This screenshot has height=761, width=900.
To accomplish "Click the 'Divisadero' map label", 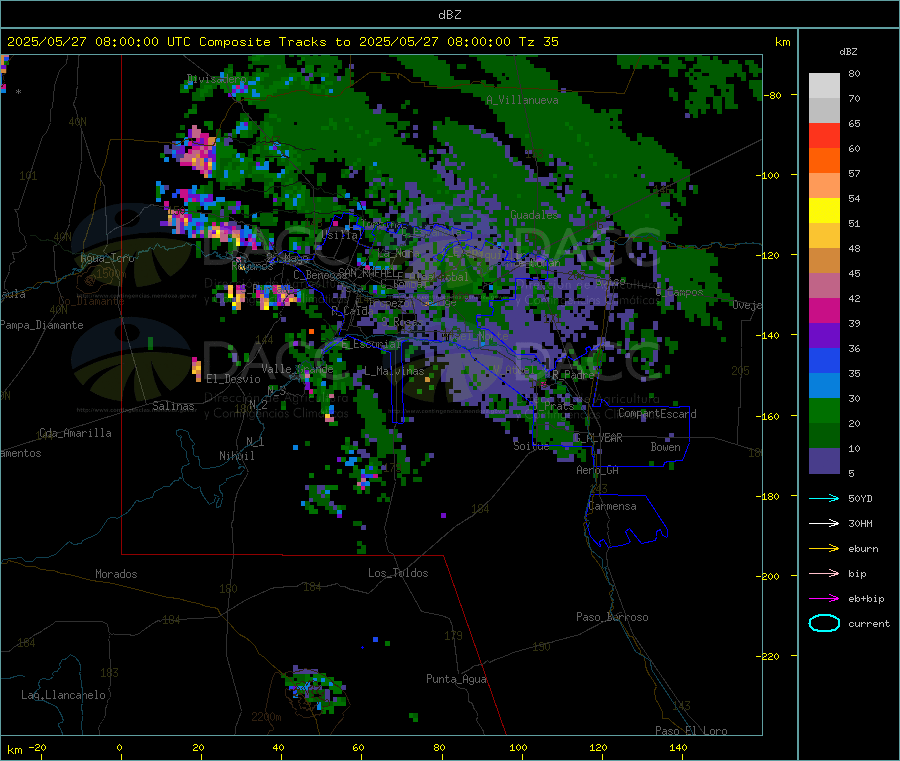I will point(216,79).
